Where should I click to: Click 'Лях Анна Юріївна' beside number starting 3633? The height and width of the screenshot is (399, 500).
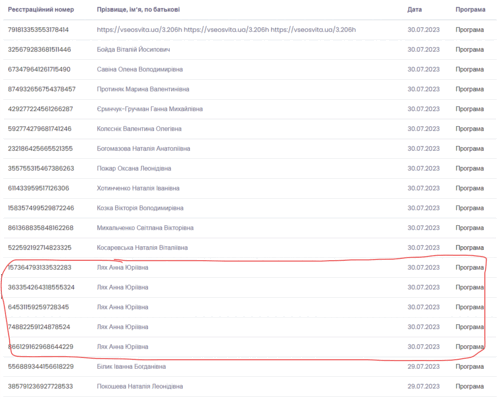pyautogui.click(x=122, y=287)
